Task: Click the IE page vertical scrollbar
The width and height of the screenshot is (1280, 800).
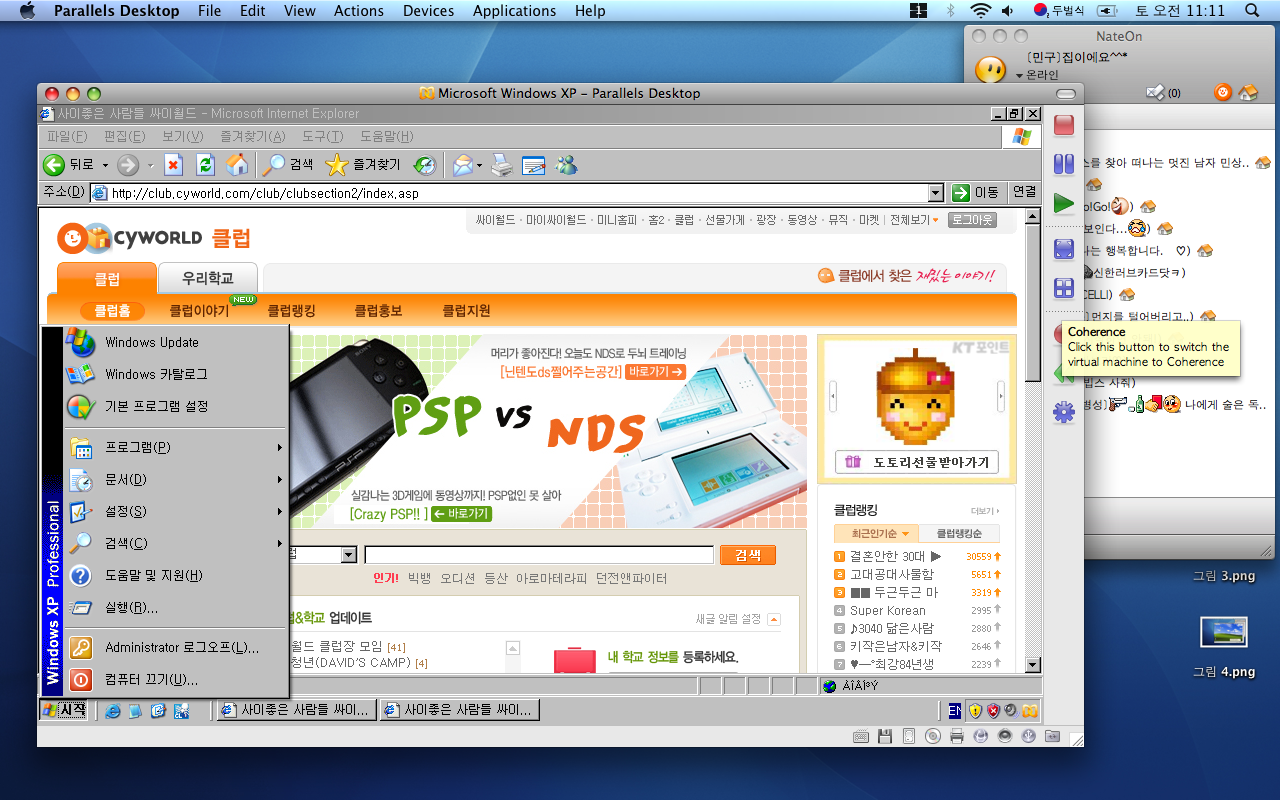Action: tap(1033, 439)
